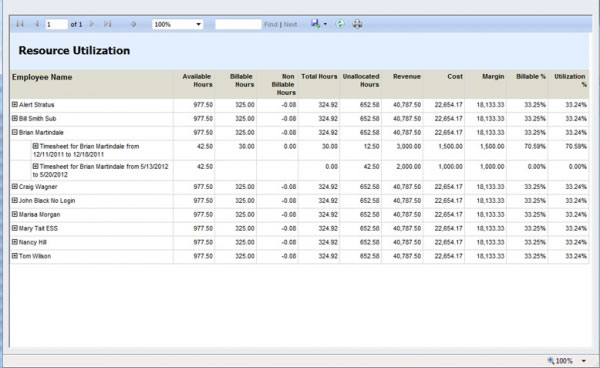Go to next report page

[x=92, y=24]
